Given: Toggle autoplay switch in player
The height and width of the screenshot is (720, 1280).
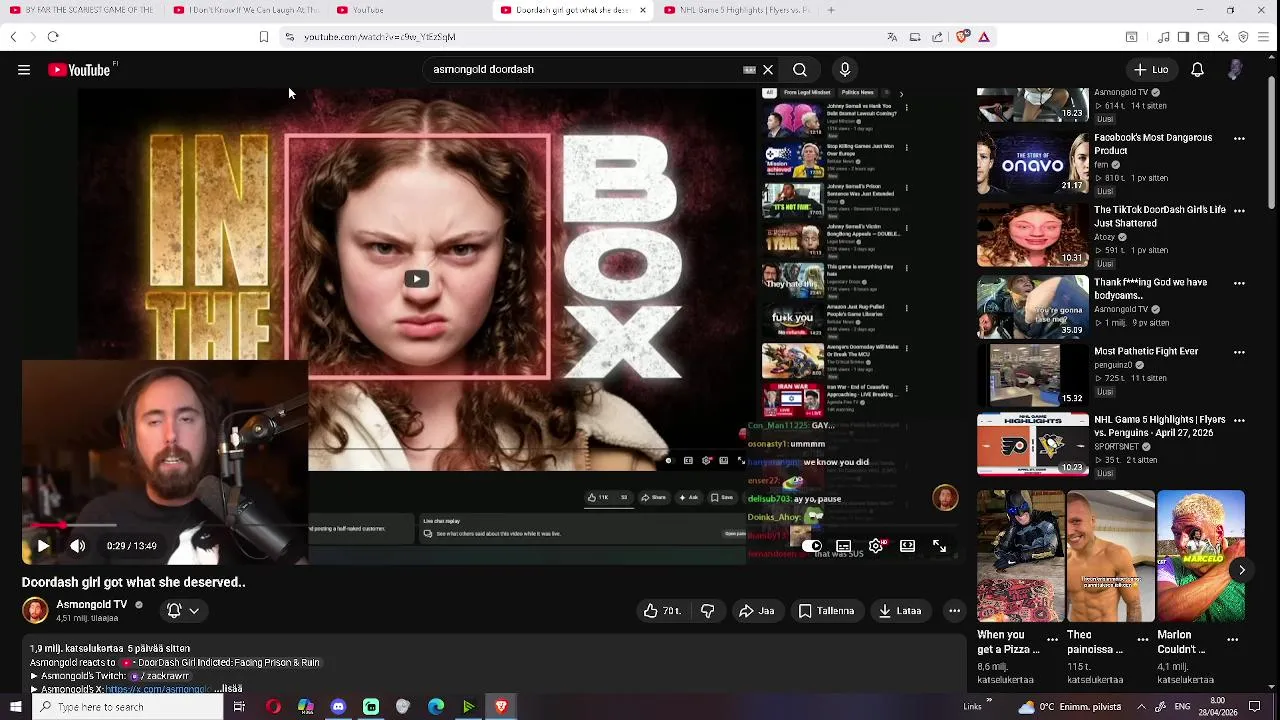Looking at the screenshot, I should [812, 546].
